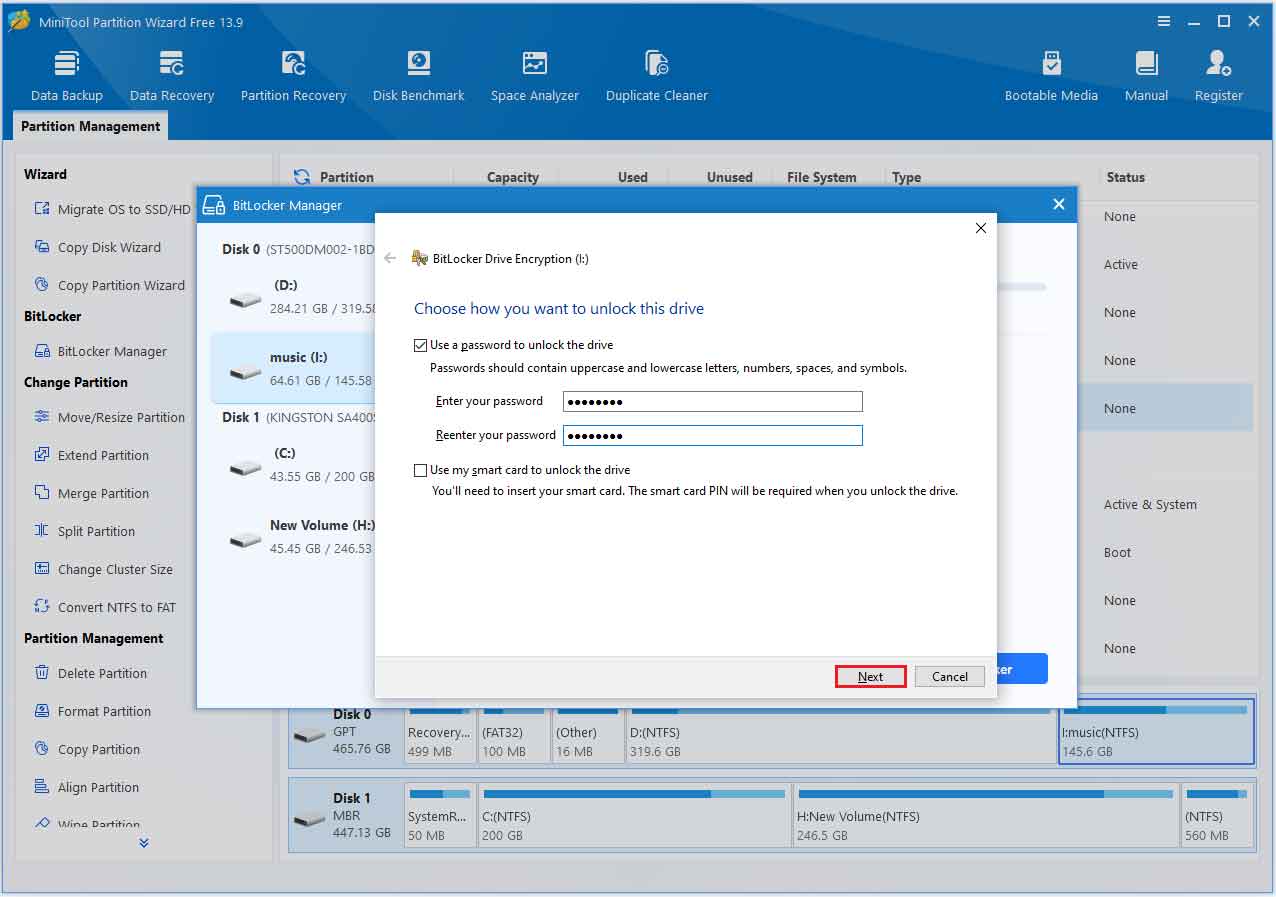Select Delete Partition
1276x897 pixels.
(x=91, y=673)
